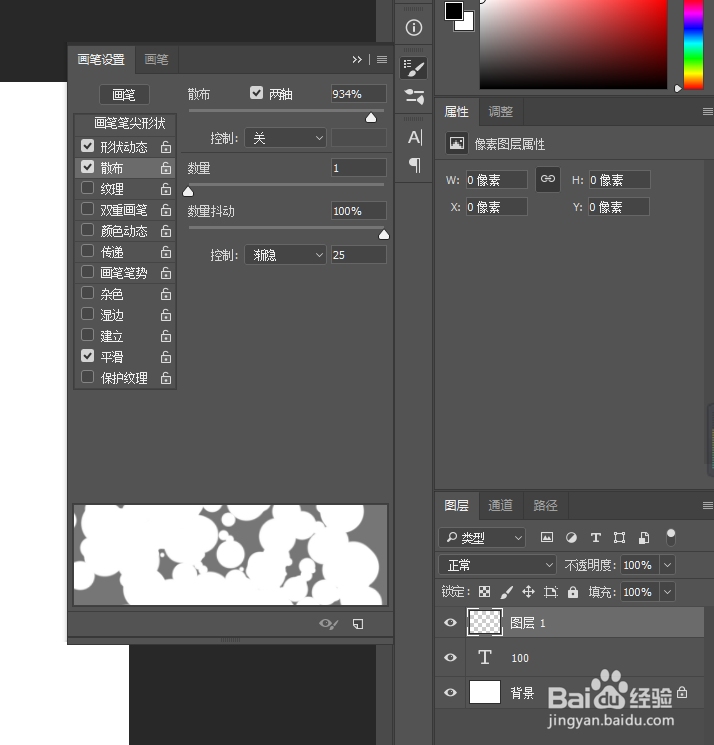
Task: Filter layers by adjustment layers icon
Action: pyautogui.click(x=571, y=537)
